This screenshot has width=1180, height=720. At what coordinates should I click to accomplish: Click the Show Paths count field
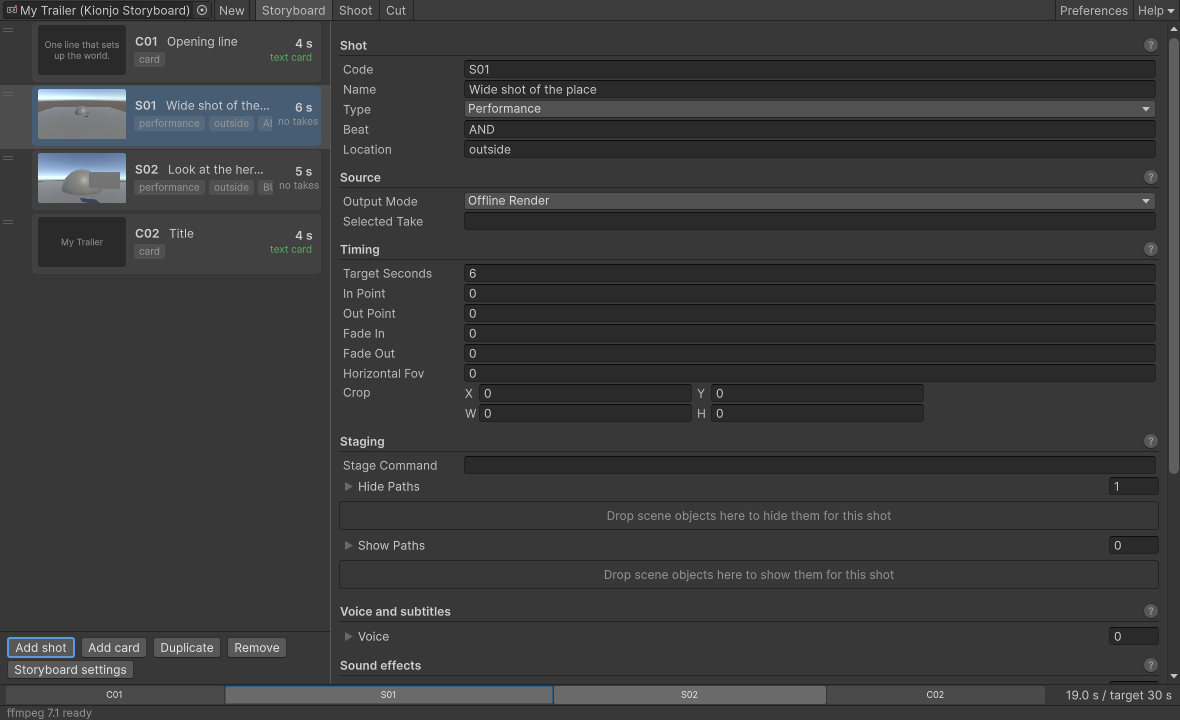point(1133,545)
